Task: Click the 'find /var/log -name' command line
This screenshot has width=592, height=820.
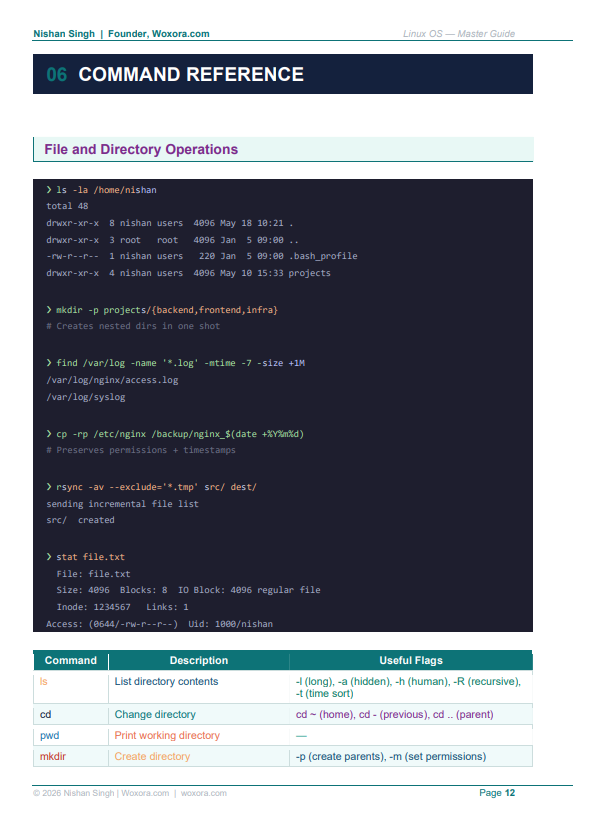Action: pos(176,363)
